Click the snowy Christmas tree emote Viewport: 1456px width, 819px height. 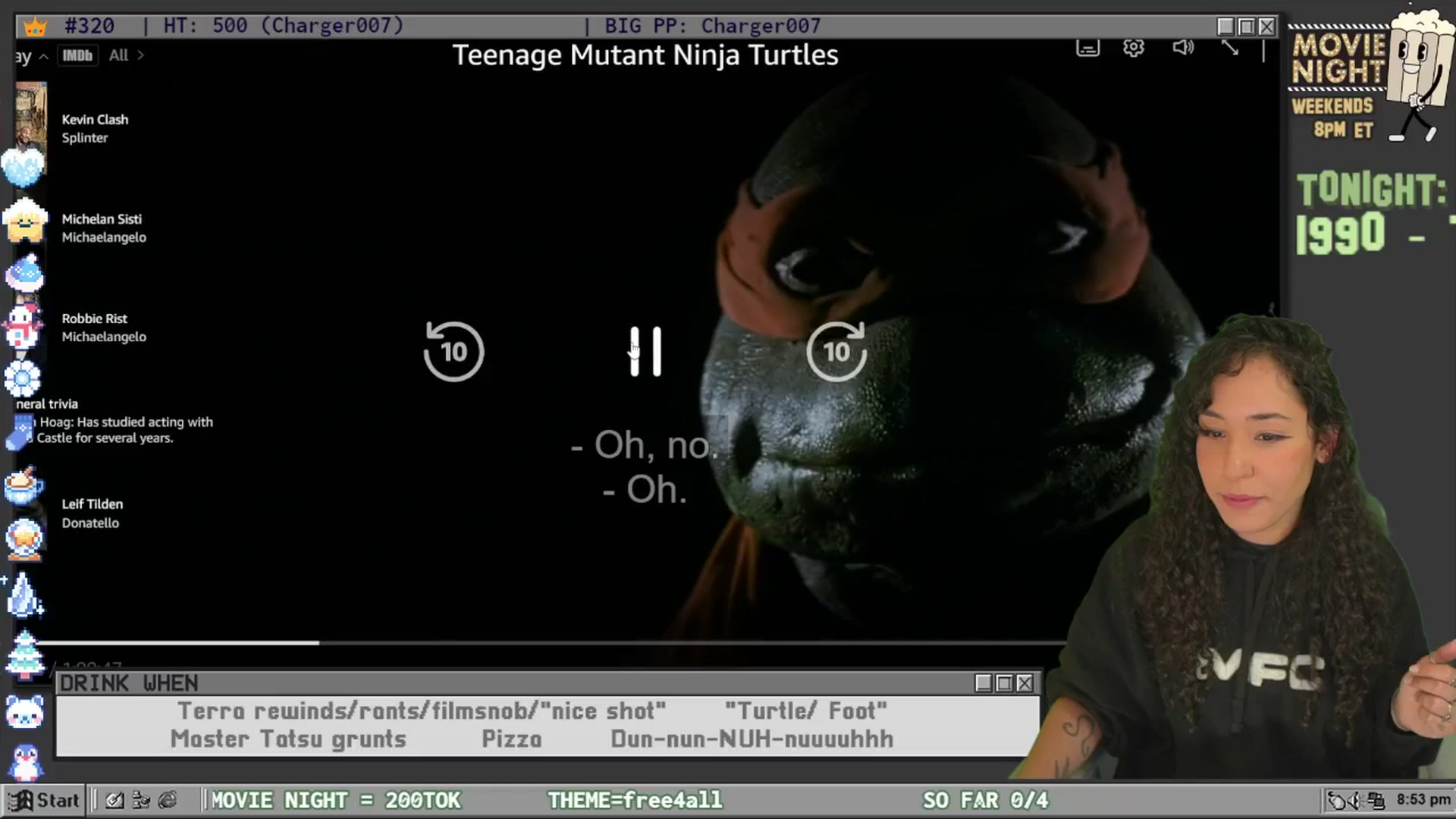[x=24, y=655]
